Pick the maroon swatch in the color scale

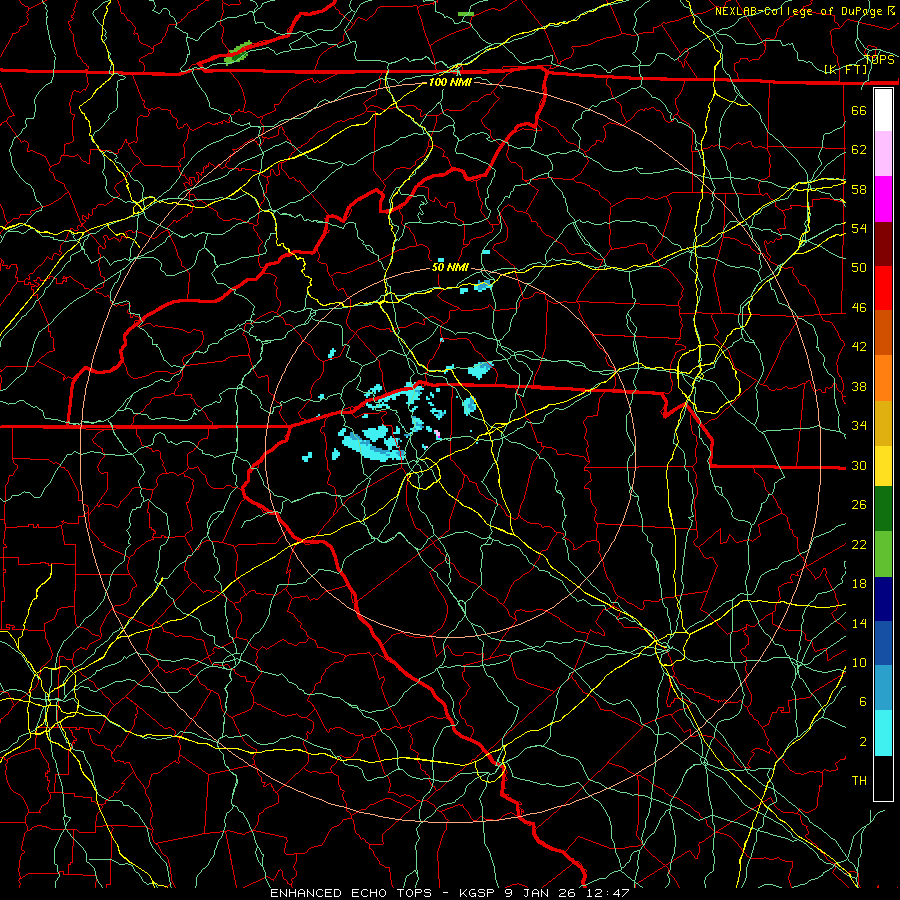tap(883, 244)
